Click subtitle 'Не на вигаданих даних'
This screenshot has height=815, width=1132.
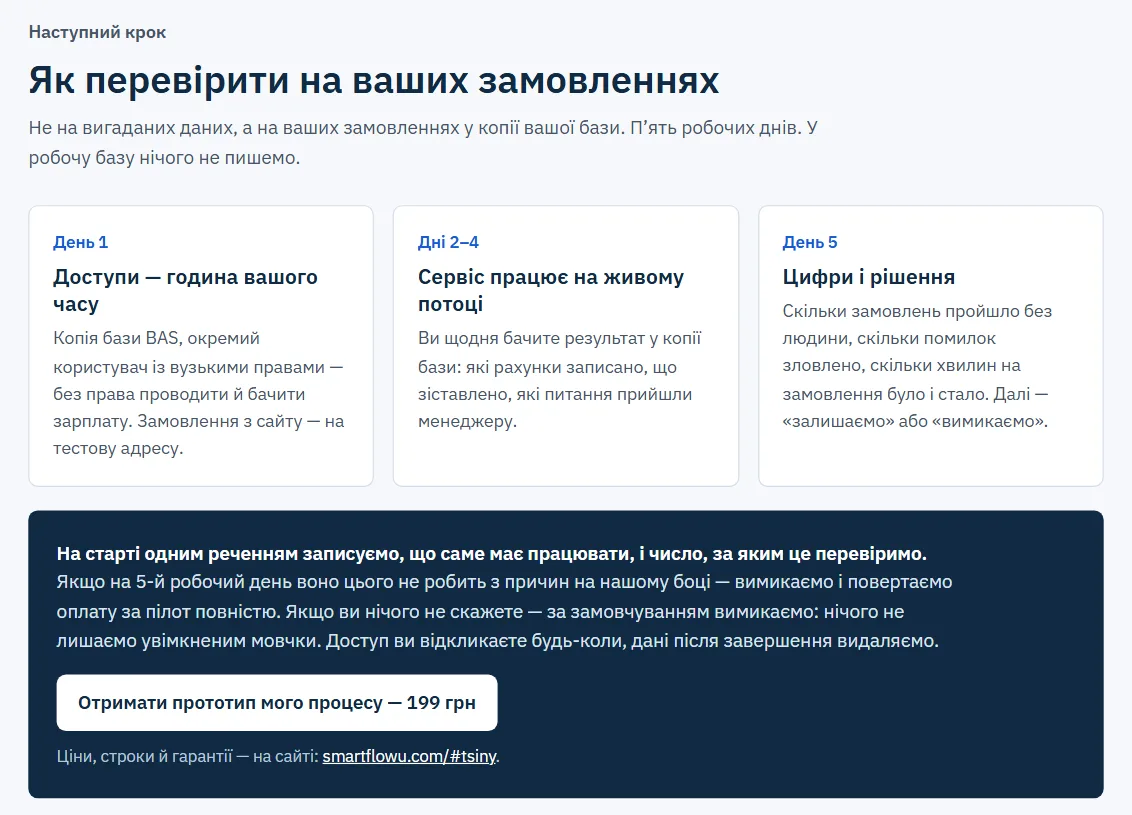point(423,142)
